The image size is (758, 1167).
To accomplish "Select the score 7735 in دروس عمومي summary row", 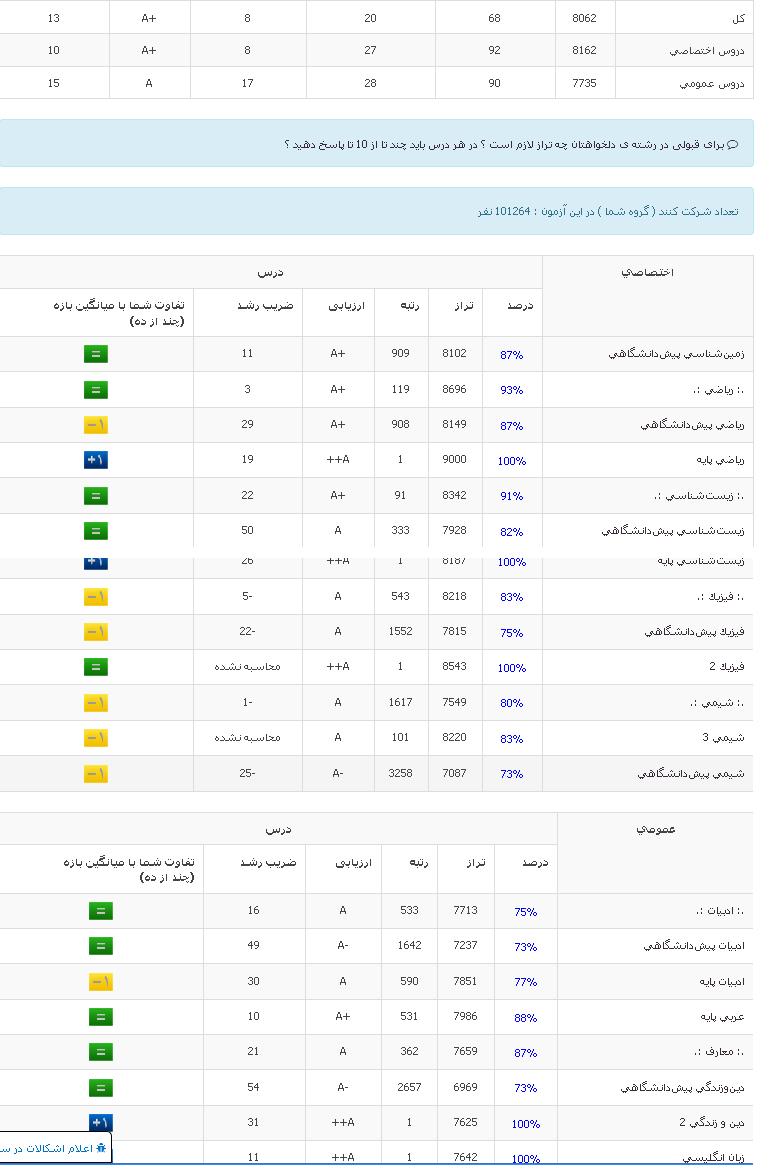I will [585, 83].
